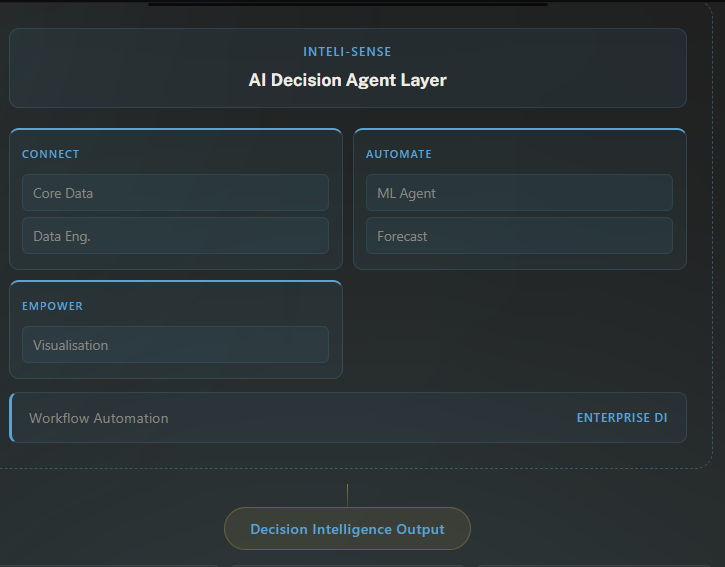The width and height of the screenshot is (725, 567).
Task: Open the Visualisation item
Action: pyautogui.click(x=175, y=345)
